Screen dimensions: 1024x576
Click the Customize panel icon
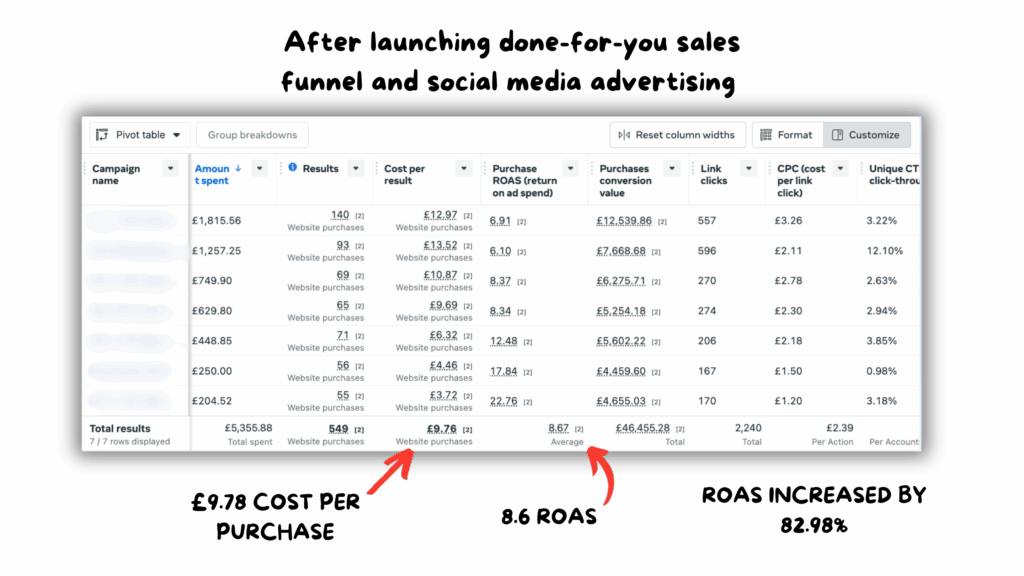(x=837, y=135)
